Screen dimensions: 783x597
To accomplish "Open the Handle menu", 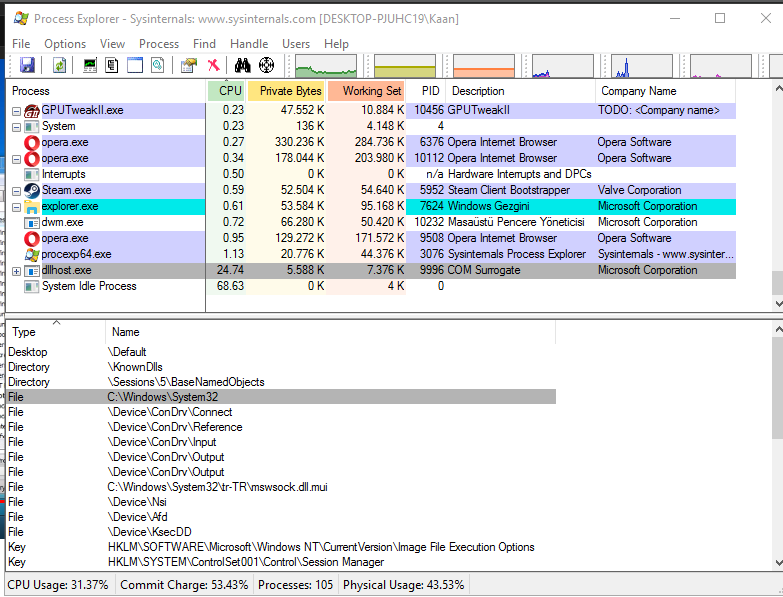I will 249,44.
